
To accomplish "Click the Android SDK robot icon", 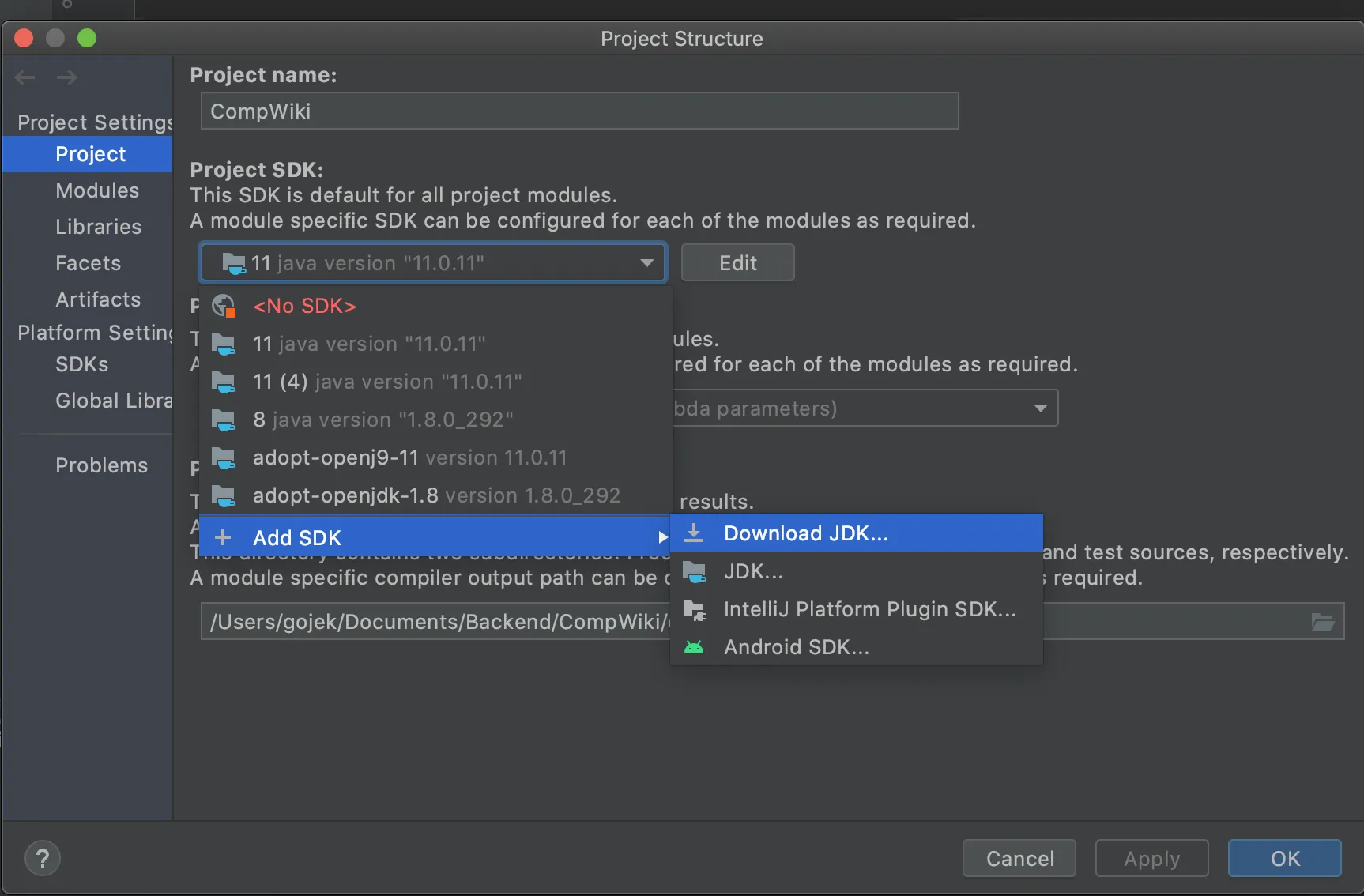I will pyautogui.click(x=694, y=647).
